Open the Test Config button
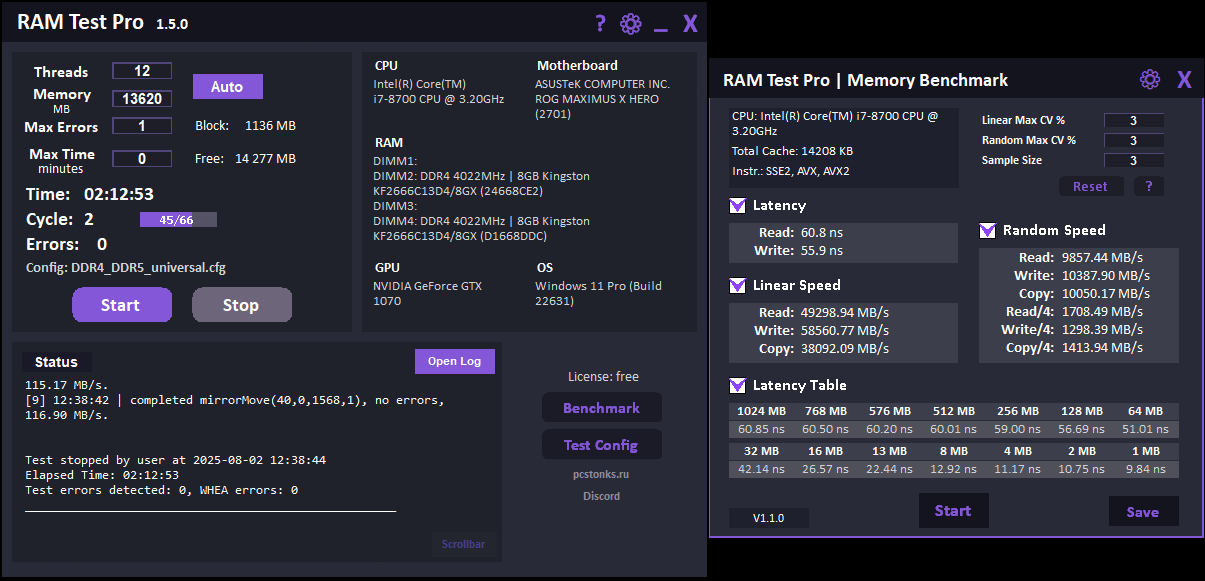1205x581 pixels. [601, 445]
